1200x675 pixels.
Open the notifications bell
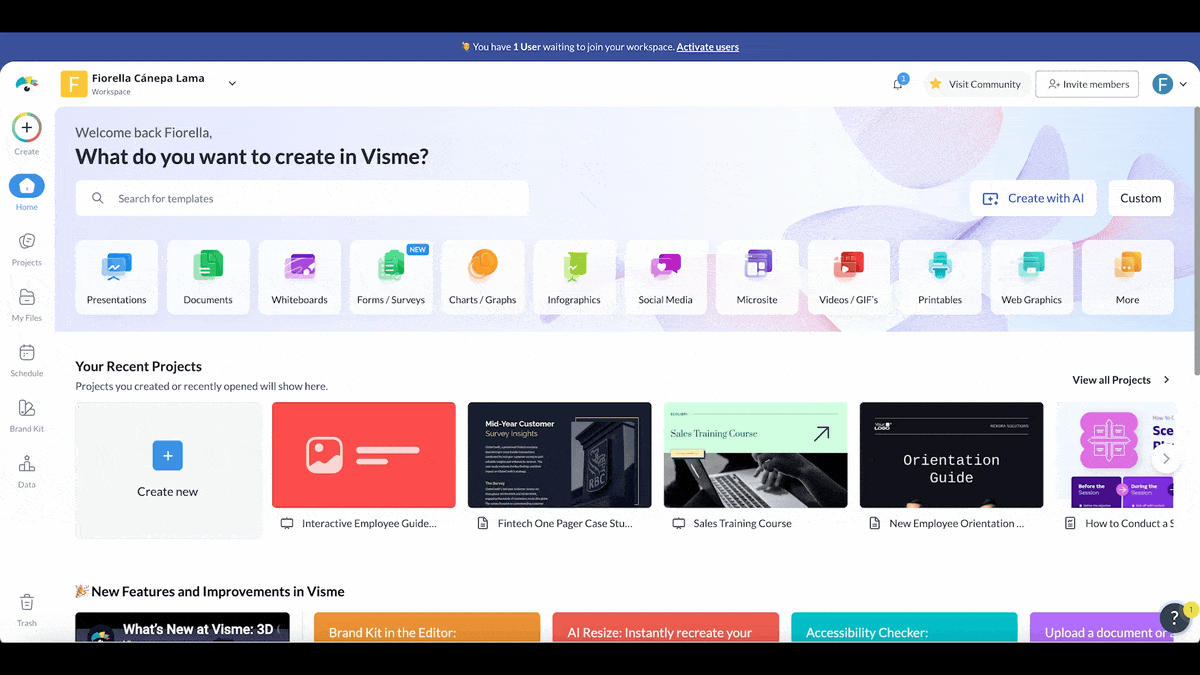tap(898, 84)
